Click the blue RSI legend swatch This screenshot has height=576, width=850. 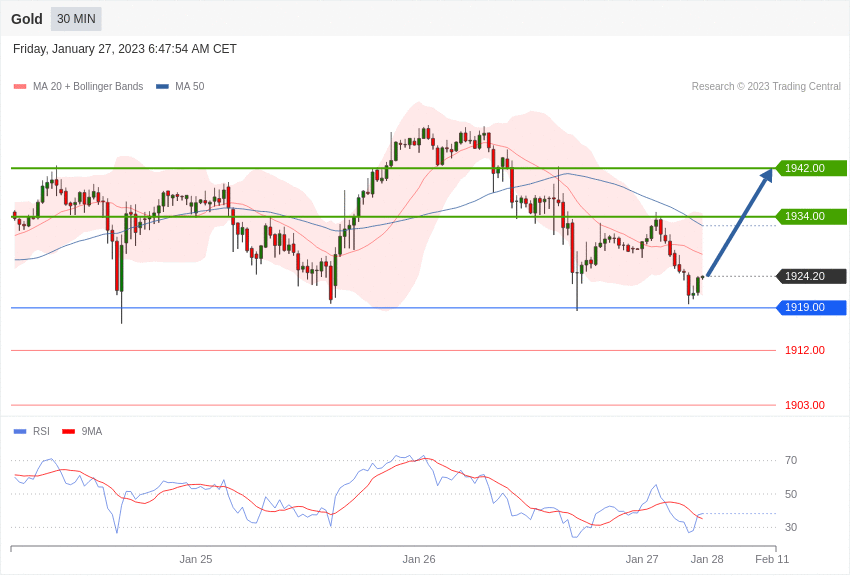pos(20,432)
